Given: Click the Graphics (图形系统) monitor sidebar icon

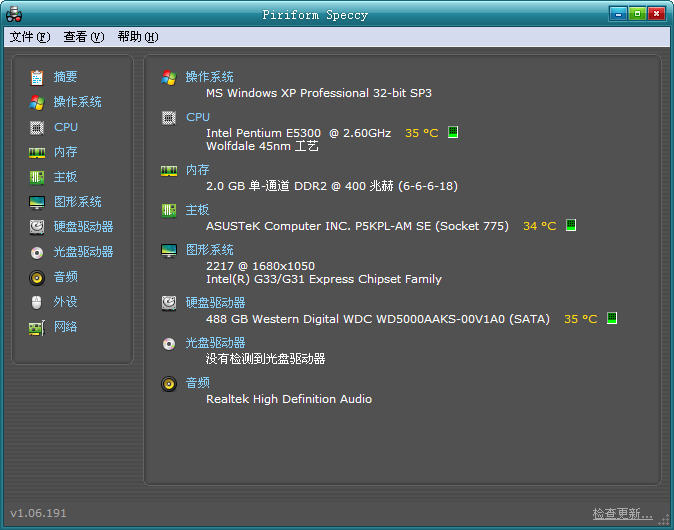Looking at the screenshot, I should (37, 202).
